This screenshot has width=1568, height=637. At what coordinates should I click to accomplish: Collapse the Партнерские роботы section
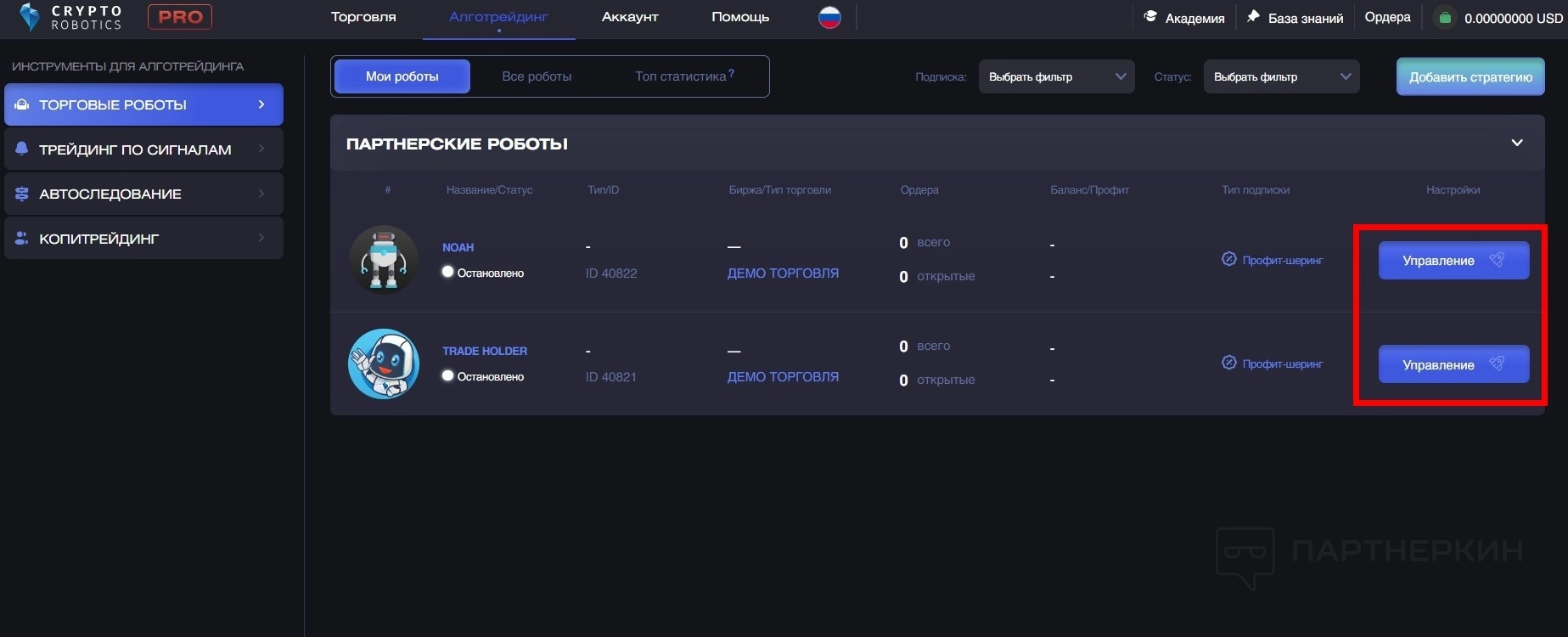(x=1517, y=143)
